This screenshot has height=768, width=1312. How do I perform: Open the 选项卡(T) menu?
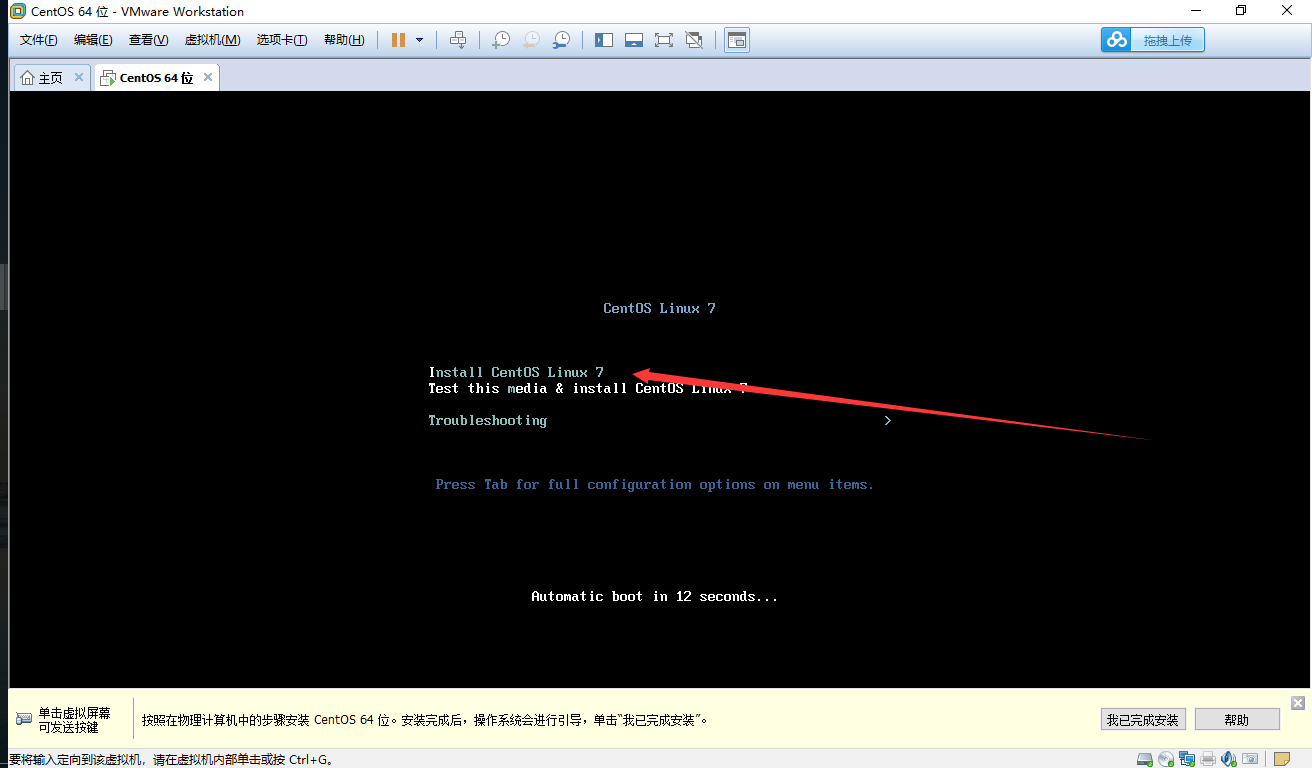pos(282,40)
